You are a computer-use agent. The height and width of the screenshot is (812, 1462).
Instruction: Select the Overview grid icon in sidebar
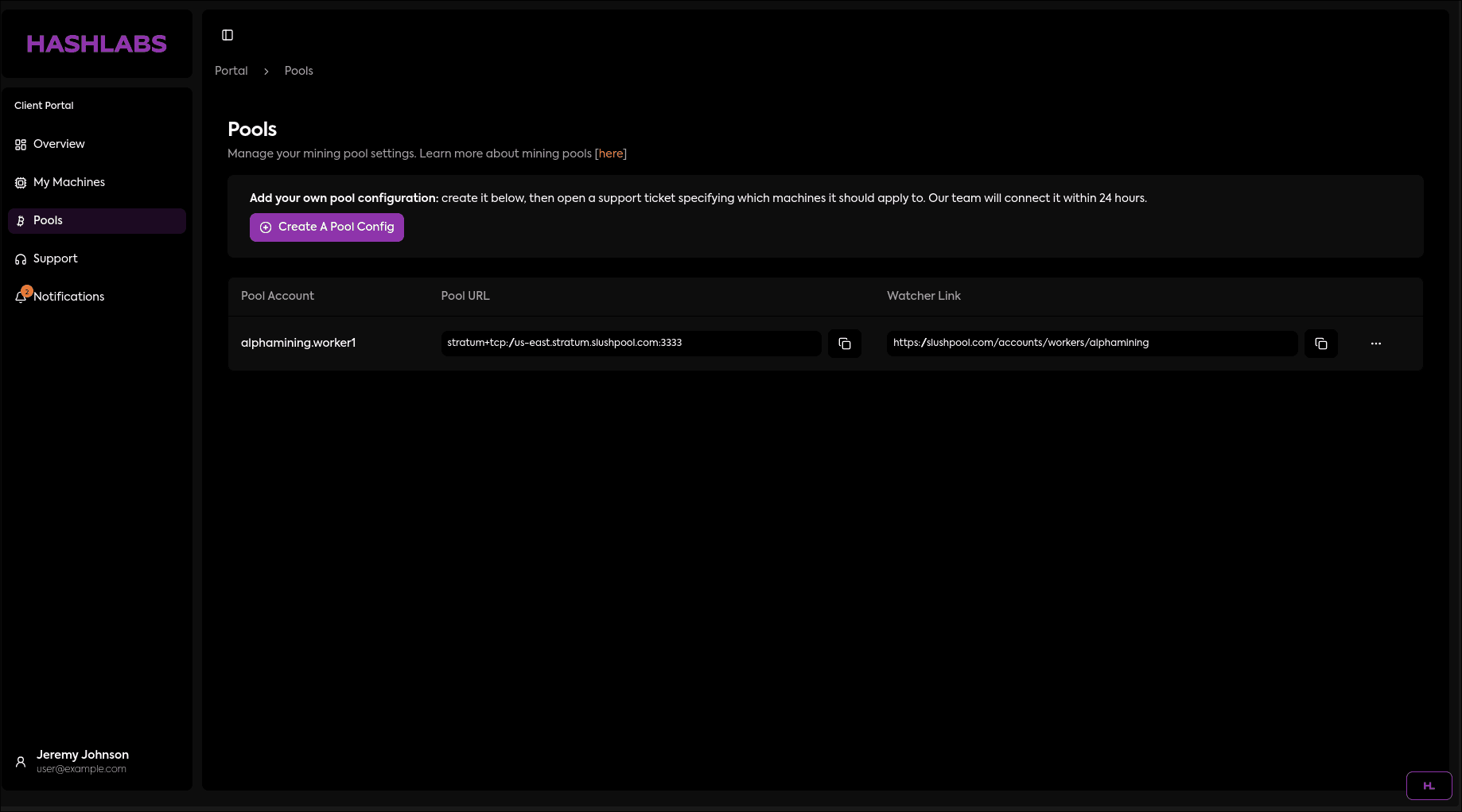tap(20, 144)
